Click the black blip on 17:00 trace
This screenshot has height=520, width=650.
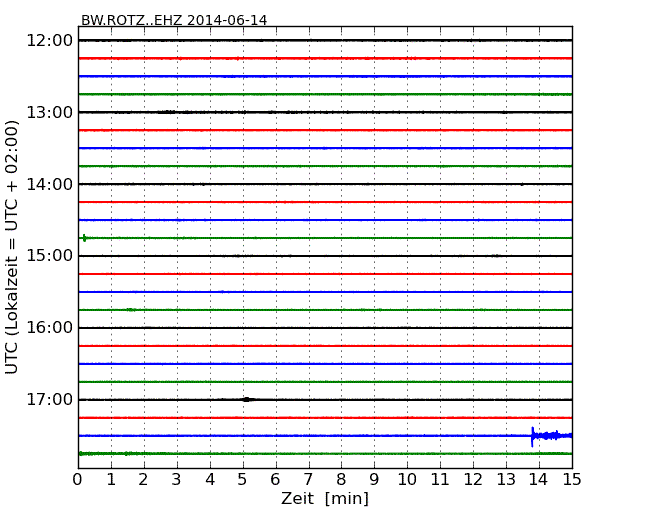(247, 399)
